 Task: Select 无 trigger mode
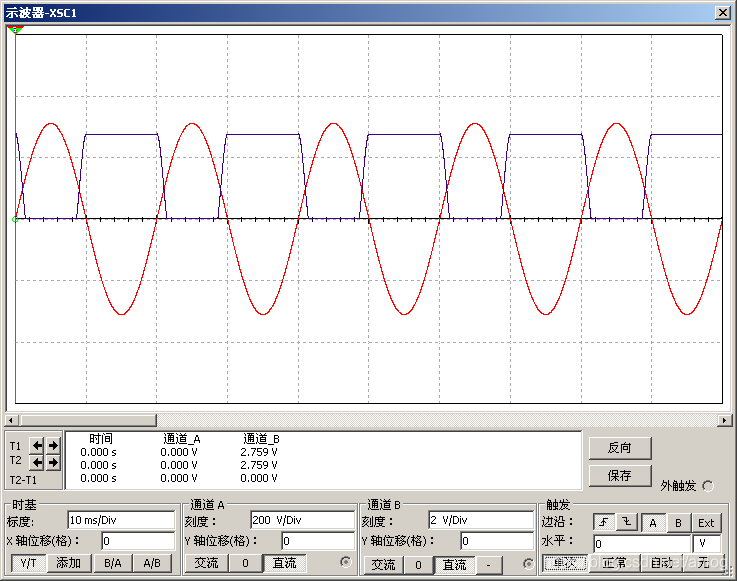coord(704,563)
